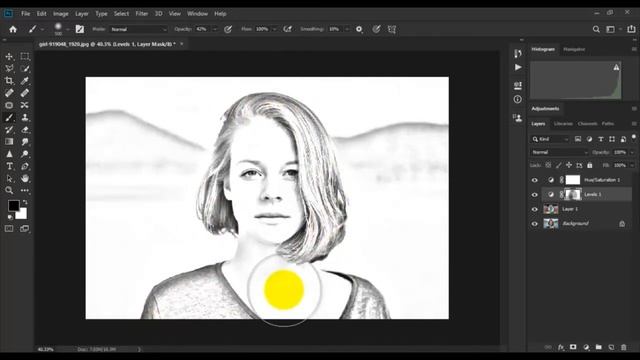Click the Home icon in options bar
Screen dimensions: 640x360
pos(13,29)
